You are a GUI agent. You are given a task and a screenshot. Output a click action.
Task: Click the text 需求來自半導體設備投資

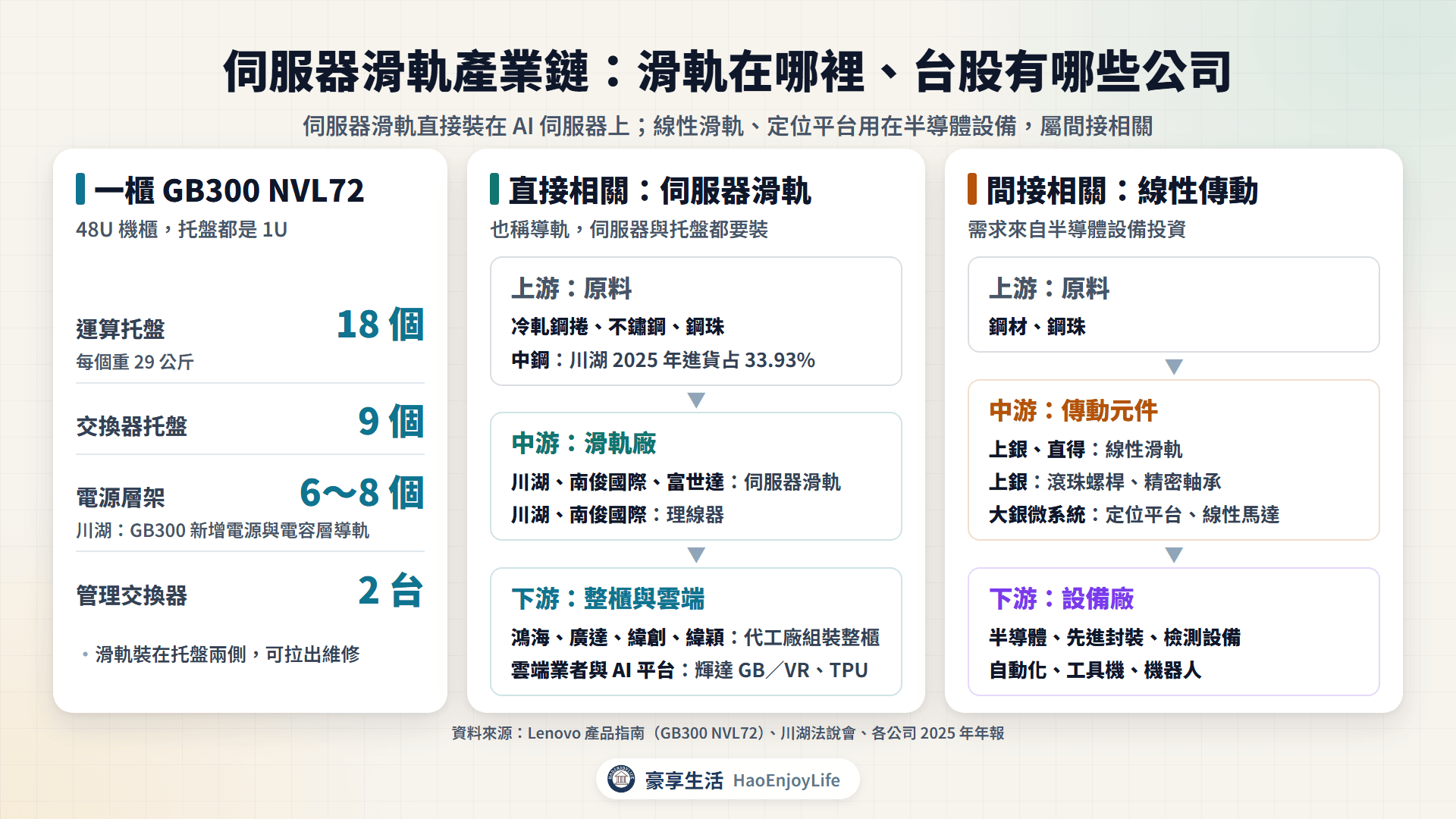1077,229
